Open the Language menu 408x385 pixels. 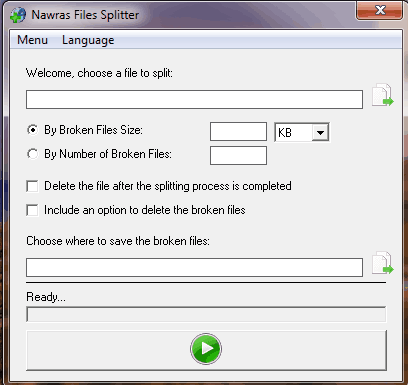(88, 40)
